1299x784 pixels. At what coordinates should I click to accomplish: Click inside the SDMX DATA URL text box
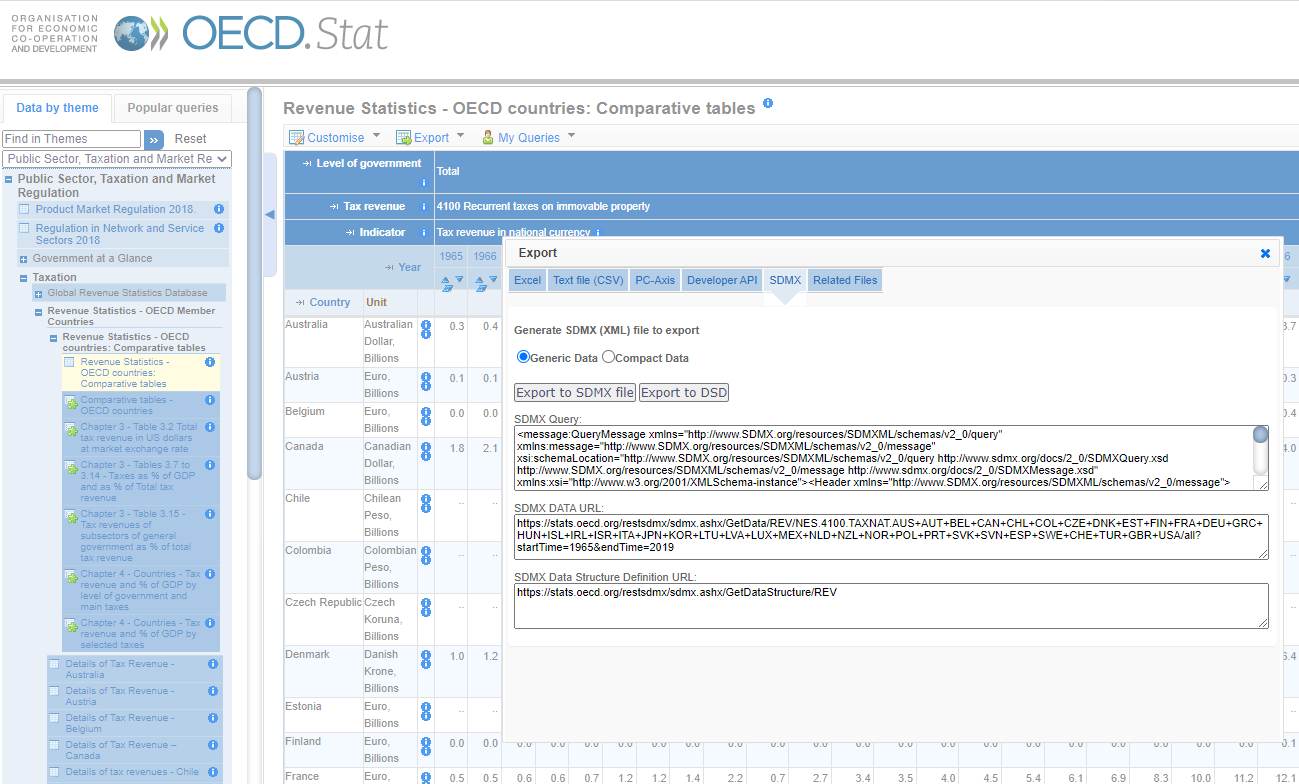(891, 537)
